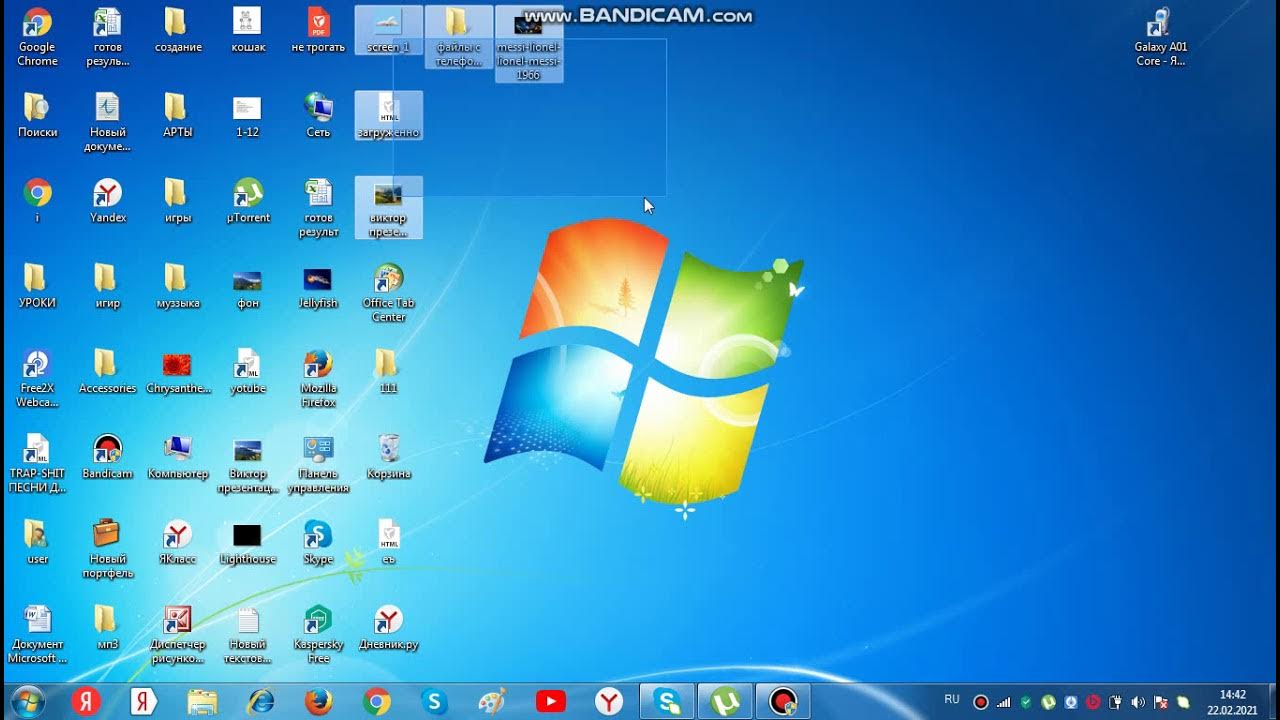Select the муззыка folder
The image size is (1280, 720).
pyautogui.click(x=178, y=286)
